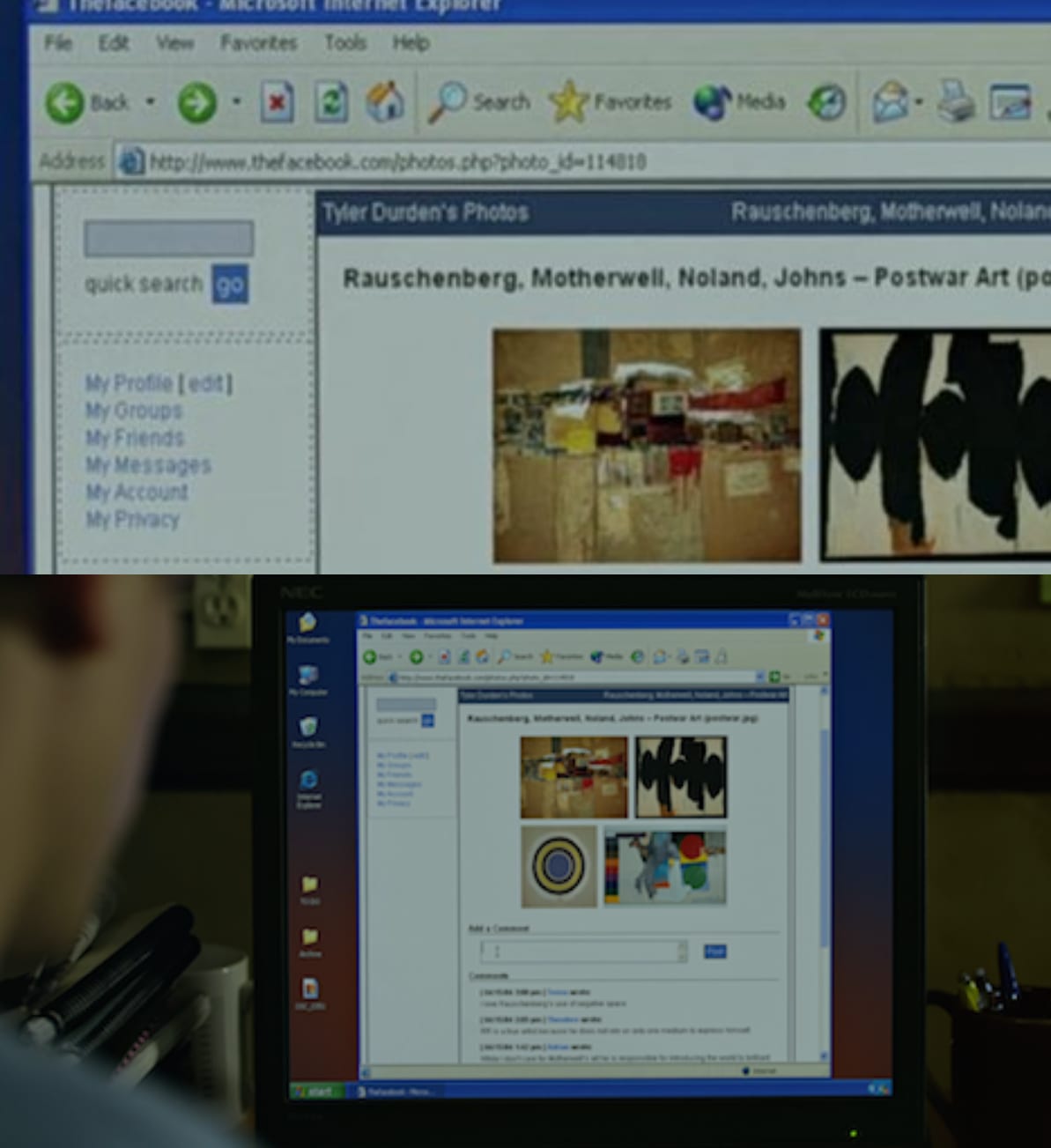This screenshot has height=1148, width=1051.
Task: Click the blue go button beside close-up quick search
Action: (x=230, y=285)
